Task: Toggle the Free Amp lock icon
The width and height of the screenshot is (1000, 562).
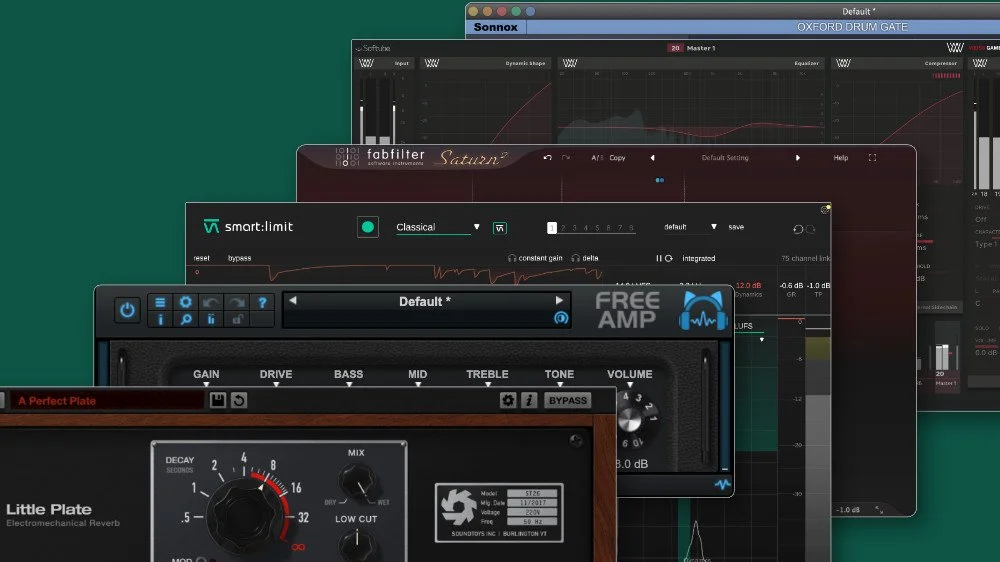Action: 237,319
